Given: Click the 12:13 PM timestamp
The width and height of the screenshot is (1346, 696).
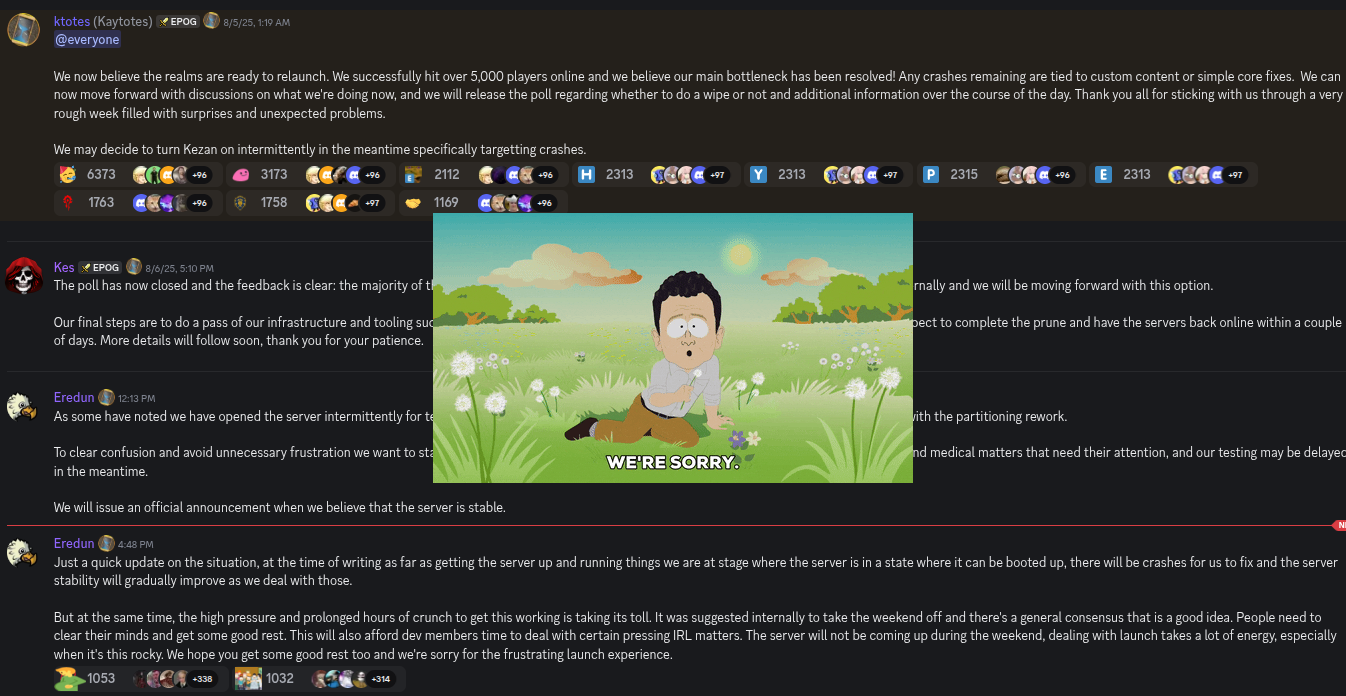Looking at the screenshot, I should pos(137,398).
